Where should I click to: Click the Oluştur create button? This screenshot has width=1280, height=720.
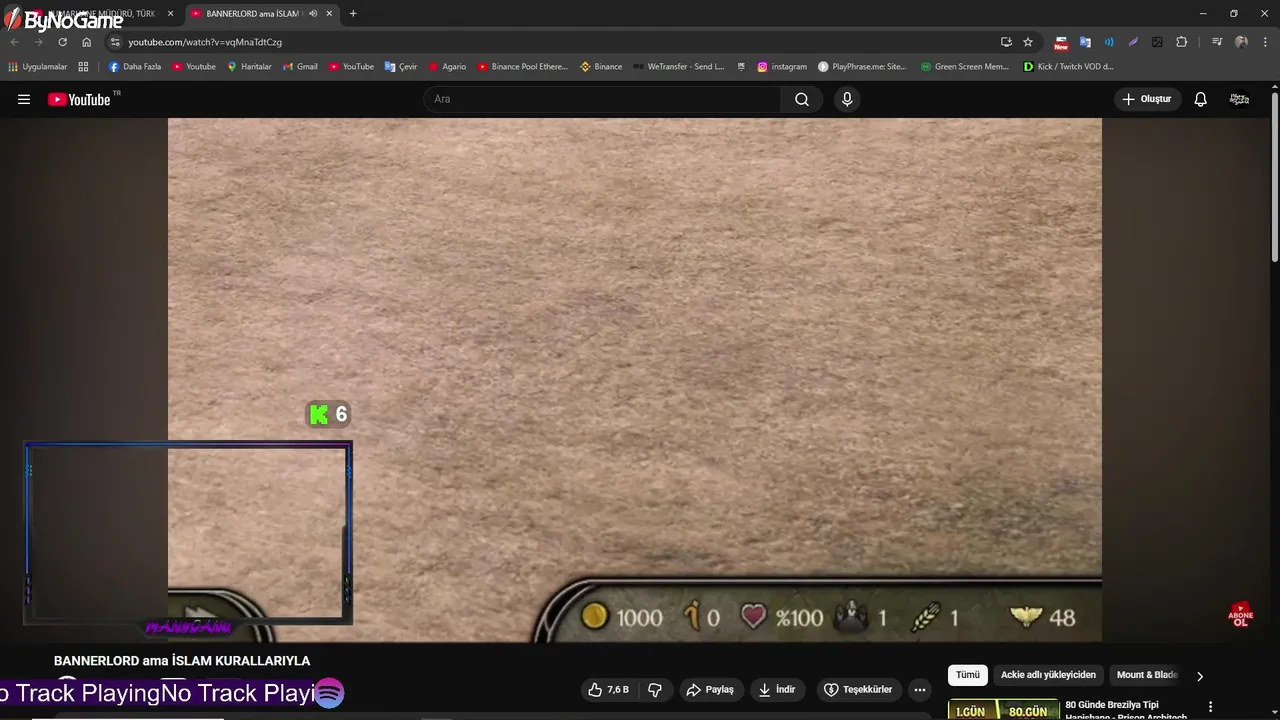coord(1147,99)
